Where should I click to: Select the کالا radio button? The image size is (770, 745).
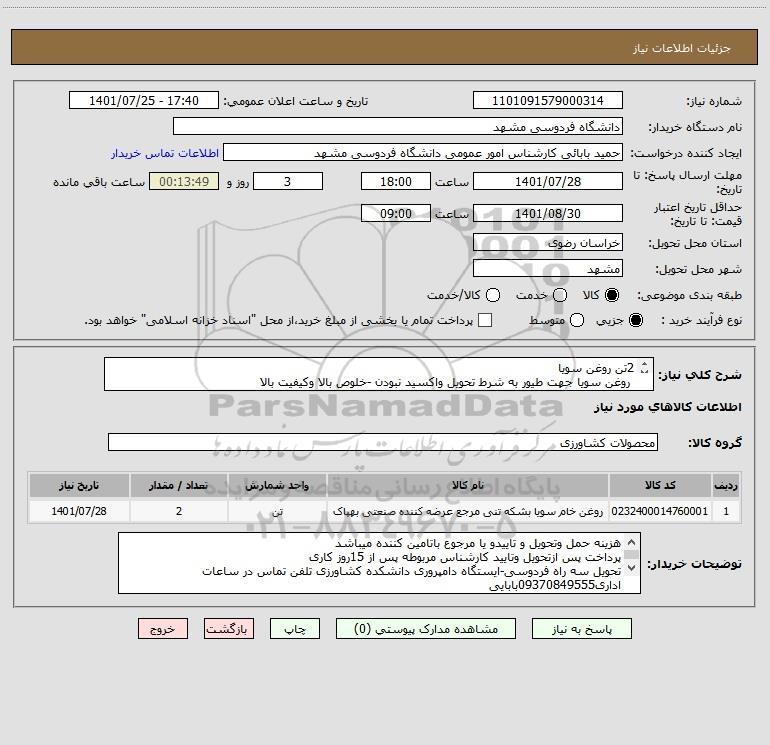612,295
